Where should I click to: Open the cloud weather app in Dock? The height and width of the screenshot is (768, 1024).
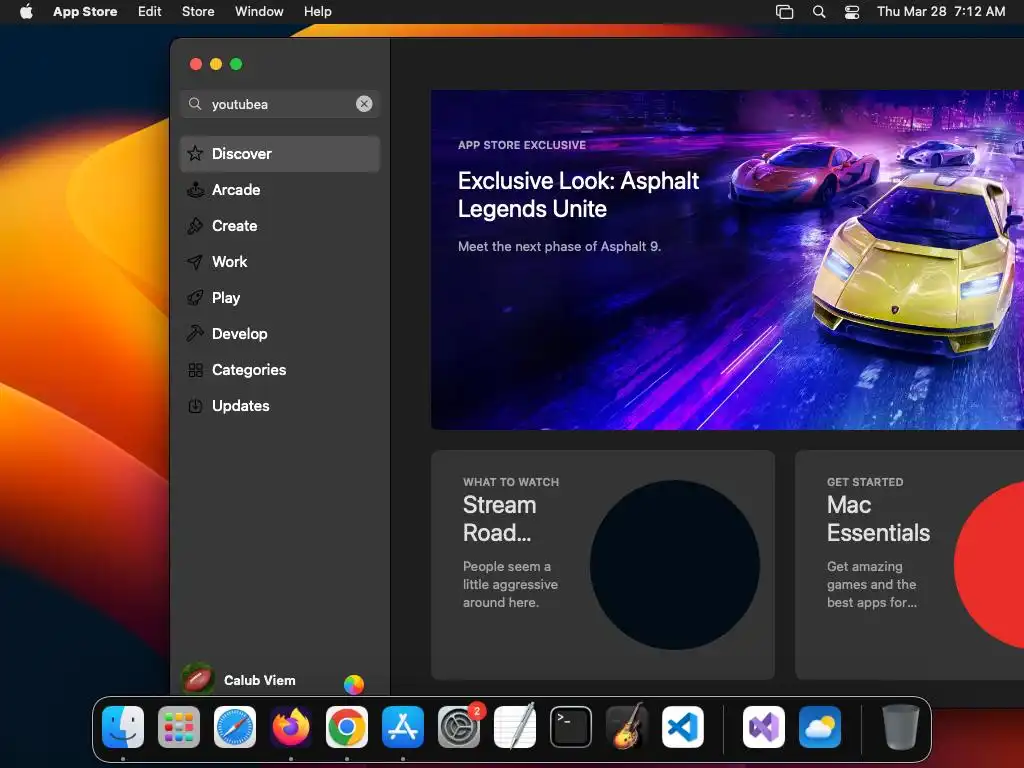point(820,726)
